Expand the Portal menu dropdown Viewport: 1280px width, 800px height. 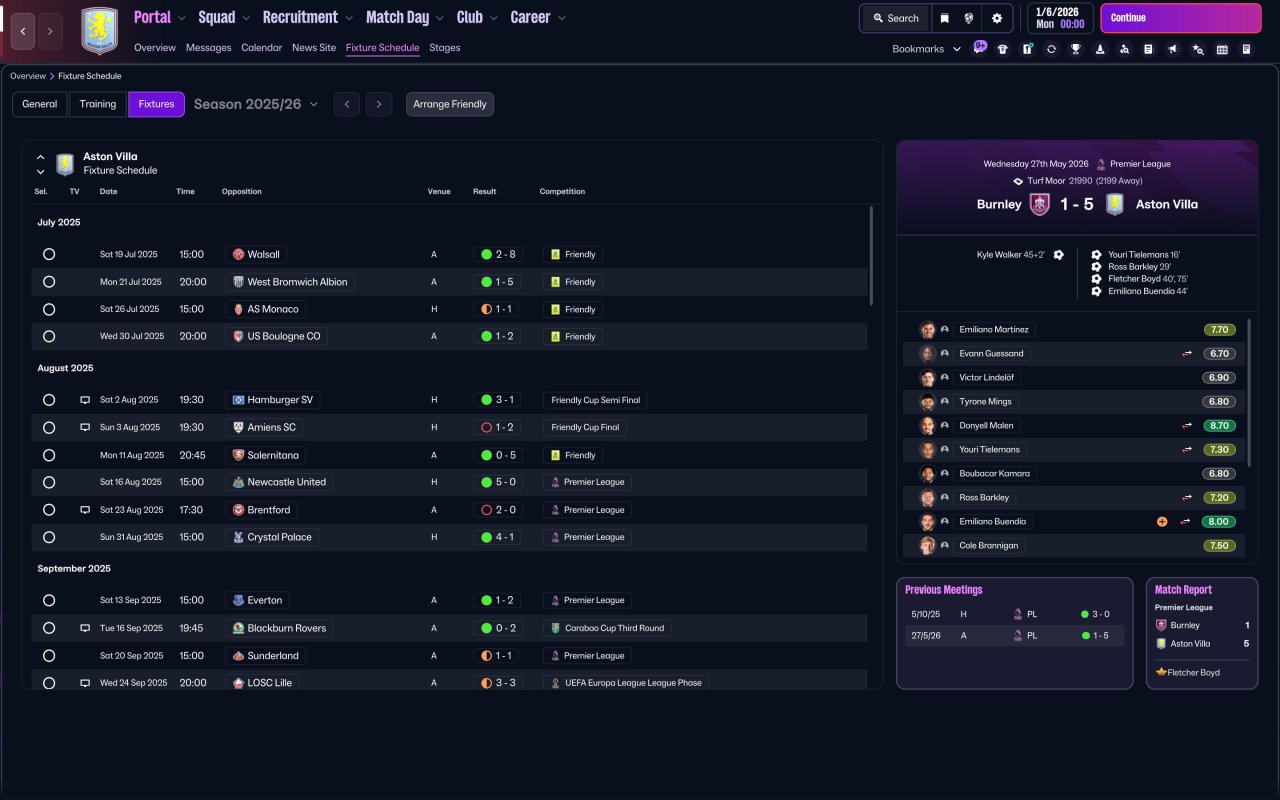coord(182,18)
